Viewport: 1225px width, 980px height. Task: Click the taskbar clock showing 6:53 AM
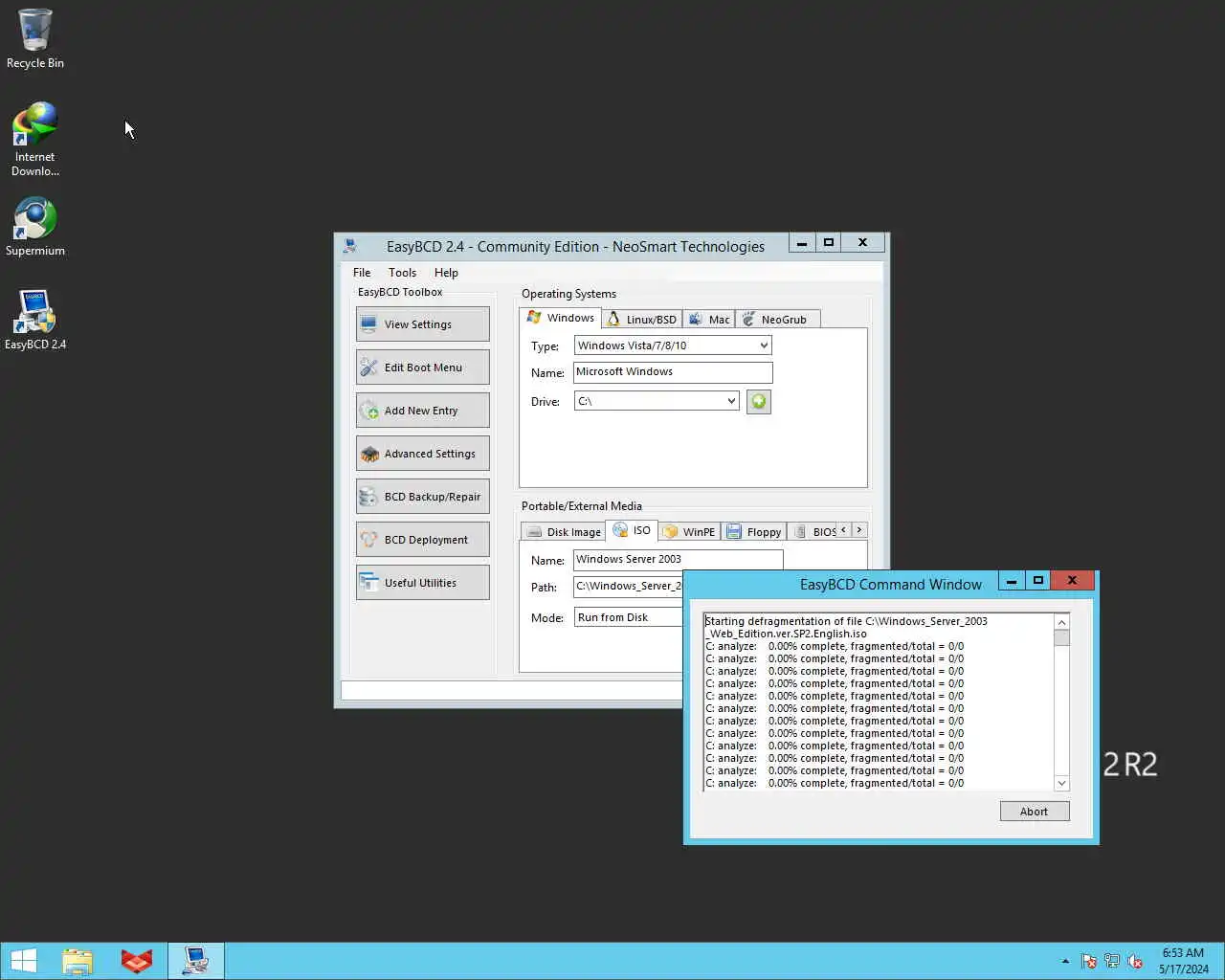pos(1183,961)
